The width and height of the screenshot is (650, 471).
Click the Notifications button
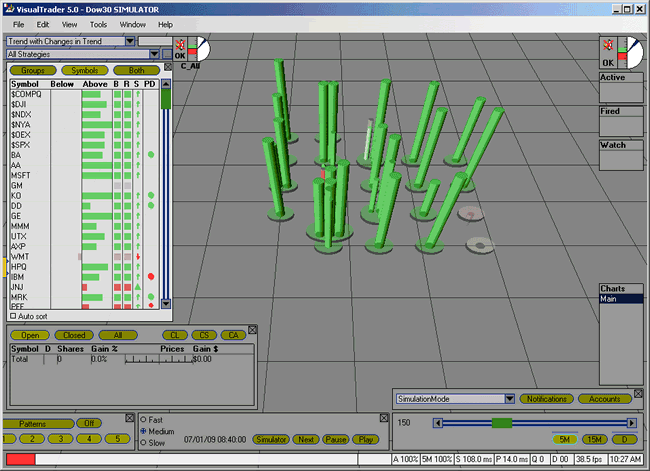[546, 399]
